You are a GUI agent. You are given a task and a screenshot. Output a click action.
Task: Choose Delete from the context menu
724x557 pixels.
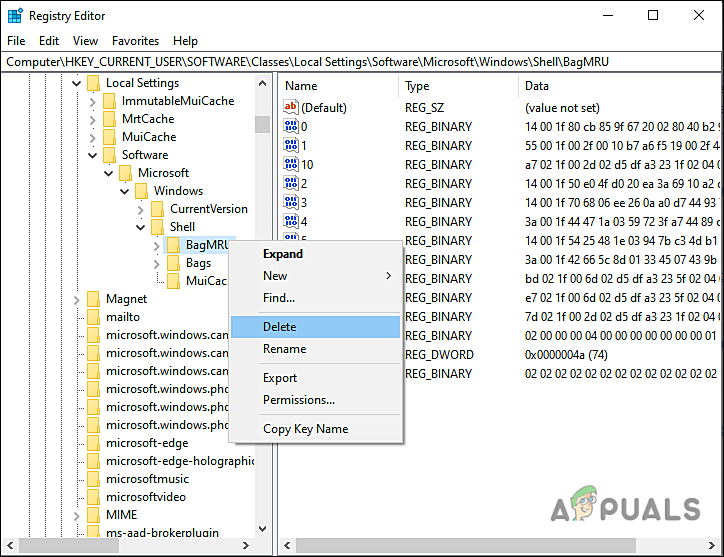(315, 327)
